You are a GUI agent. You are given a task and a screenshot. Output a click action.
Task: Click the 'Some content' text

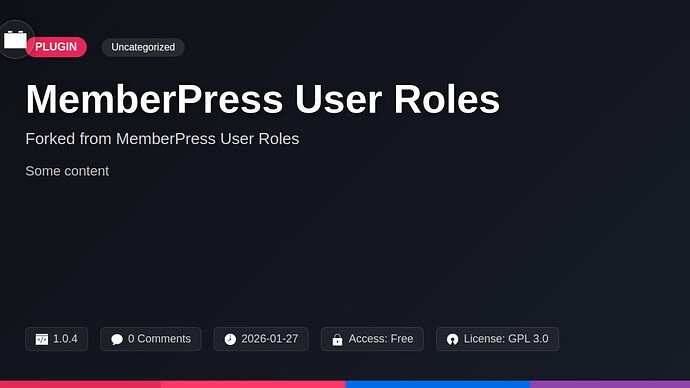[x=67, y=171]
